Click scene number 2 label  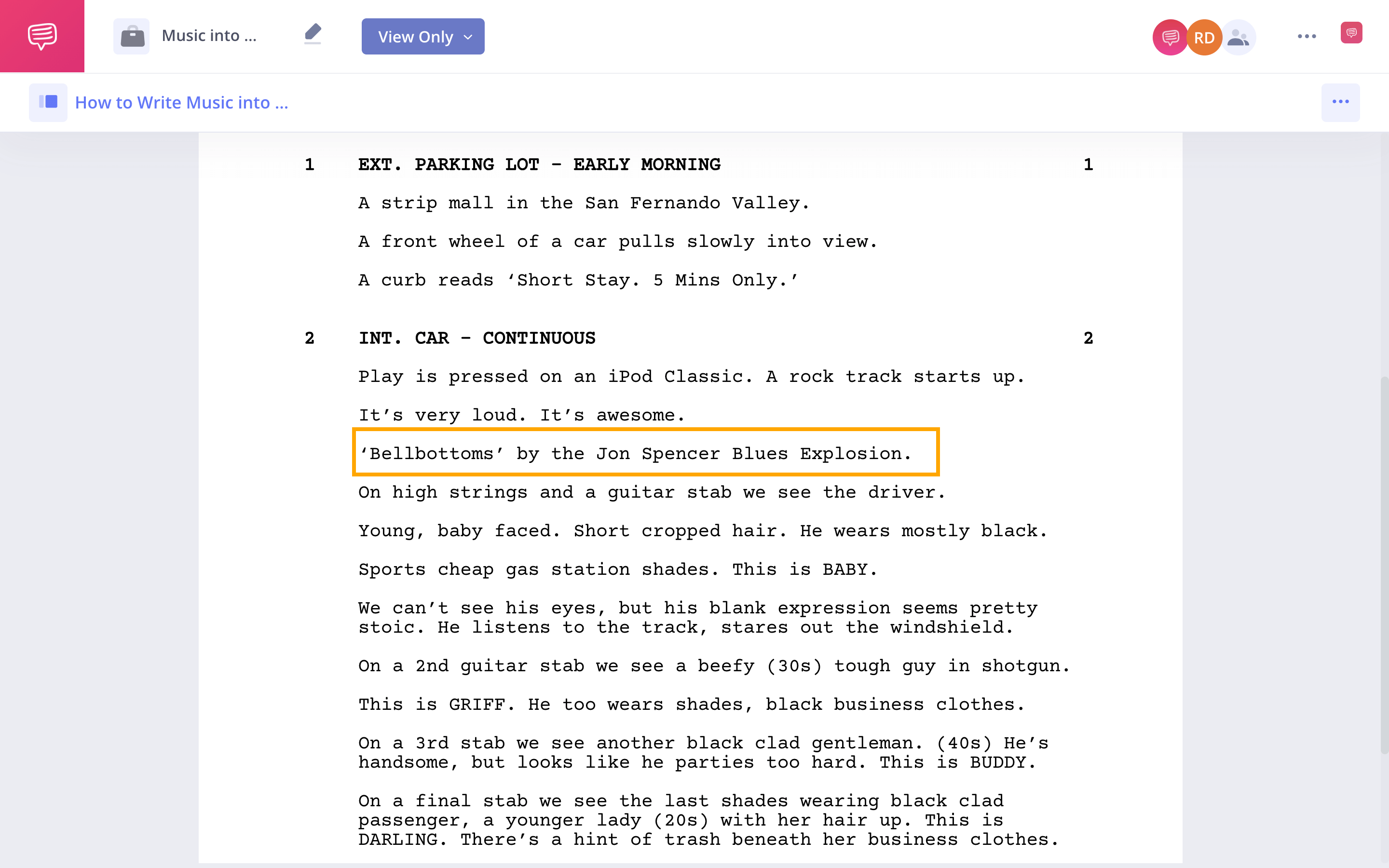point(310,338)
